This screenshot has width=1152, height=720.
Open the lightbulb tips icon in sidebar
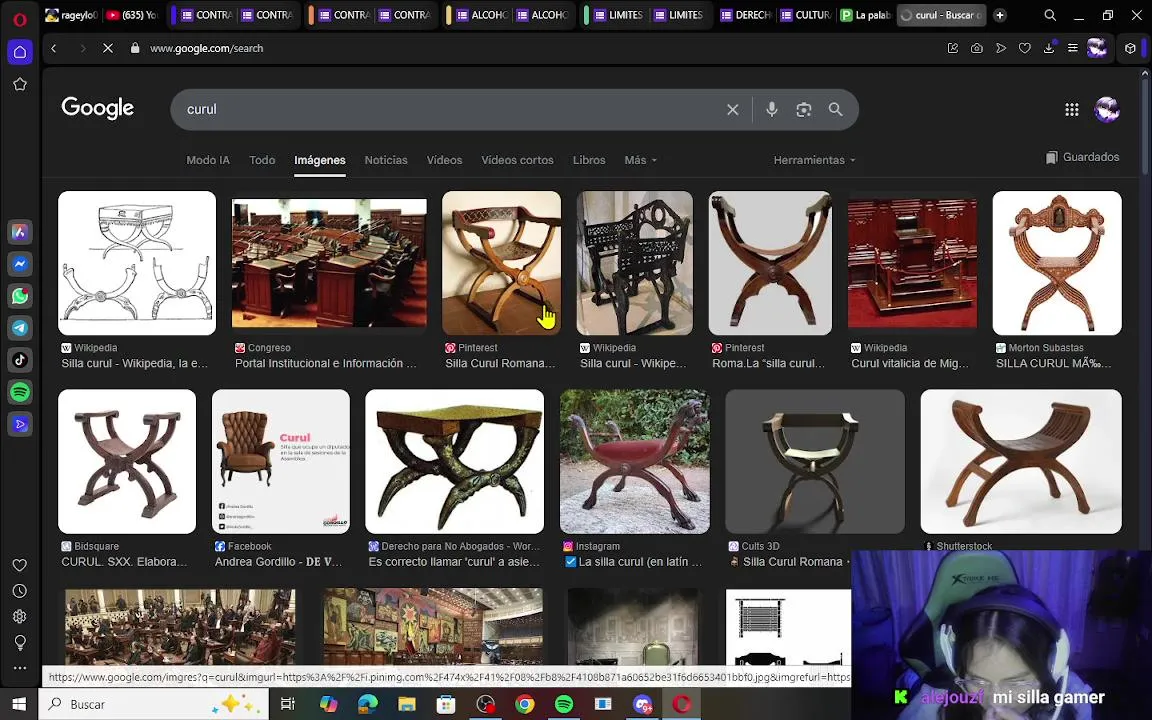pos(20,642)
